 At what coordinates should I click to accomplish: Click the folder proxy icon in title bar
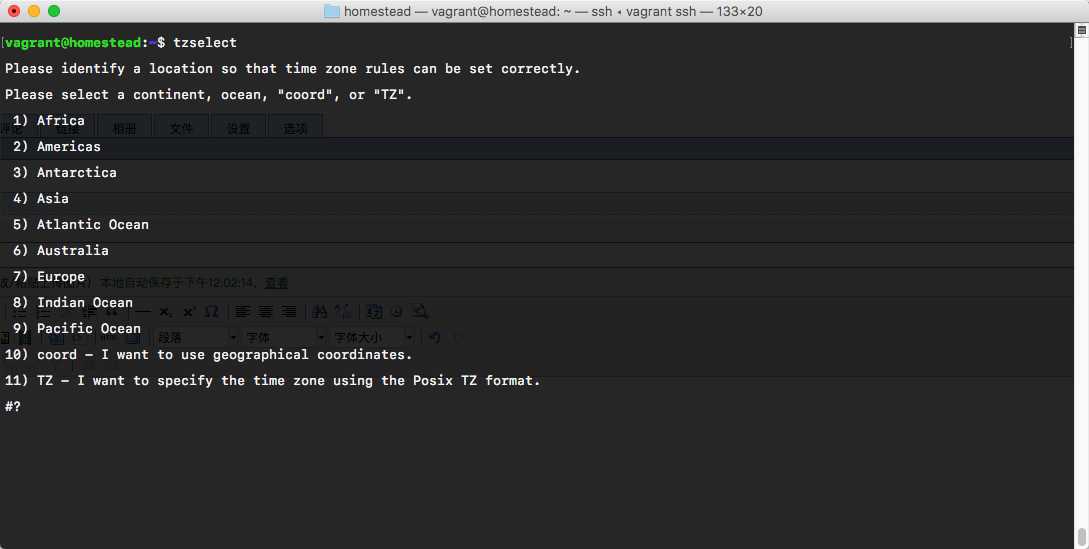tap(332, 11)
